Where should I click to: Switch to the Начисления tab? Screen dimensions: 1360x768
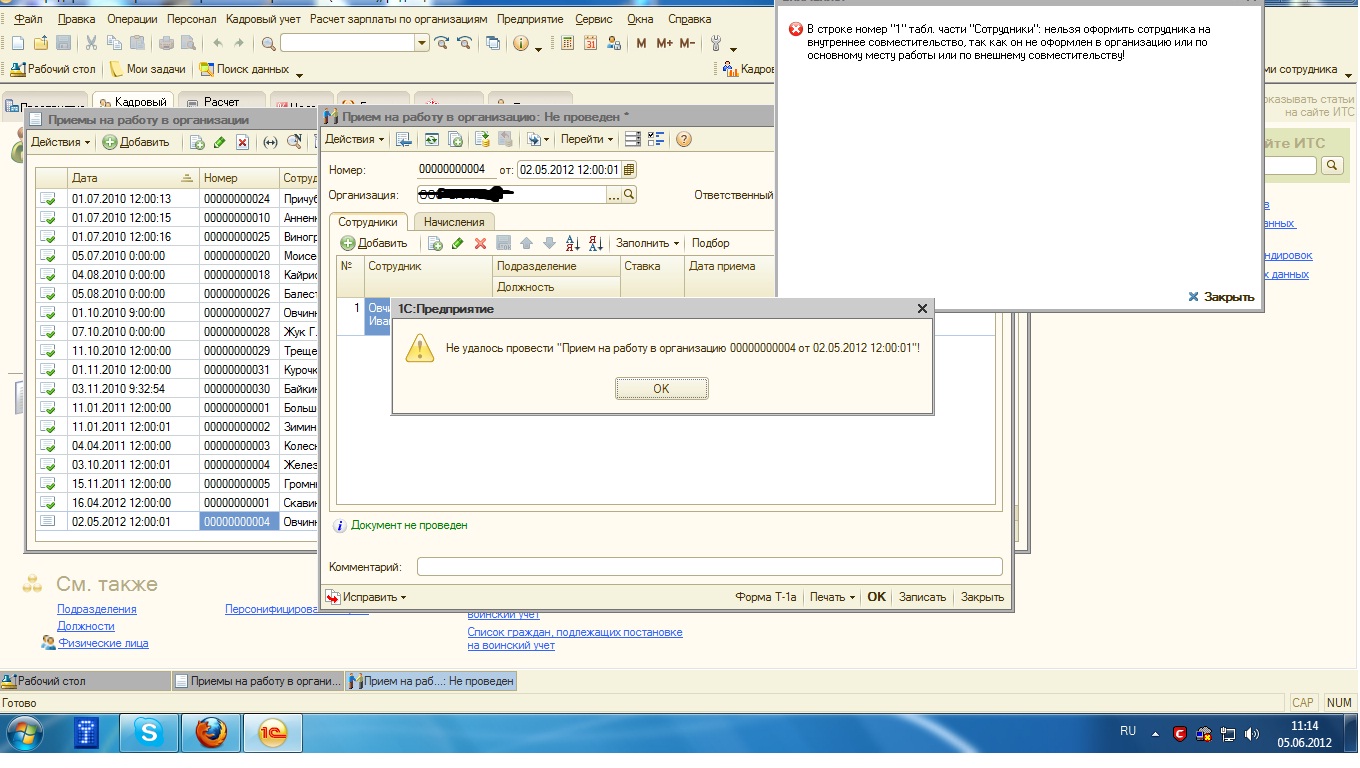[453, 222]
